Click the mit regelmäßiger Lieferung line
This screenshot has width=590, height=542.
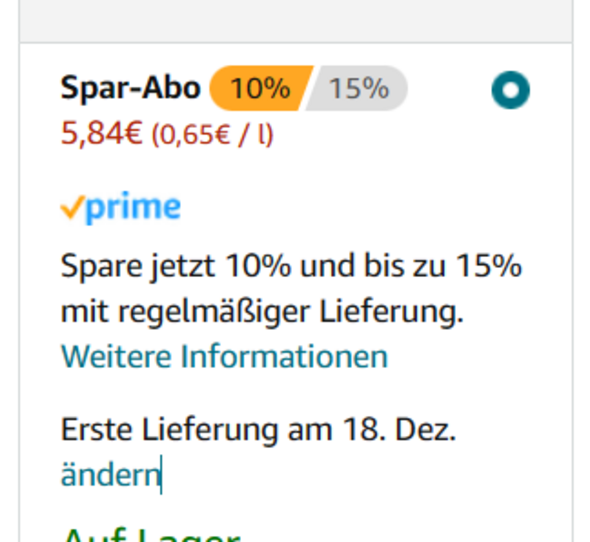point(262,312)
